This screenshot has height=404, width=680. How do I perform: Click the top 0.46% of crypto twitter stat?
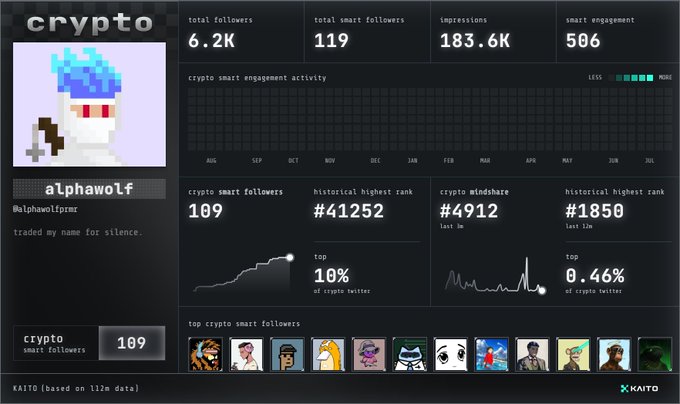click(595, 274)
